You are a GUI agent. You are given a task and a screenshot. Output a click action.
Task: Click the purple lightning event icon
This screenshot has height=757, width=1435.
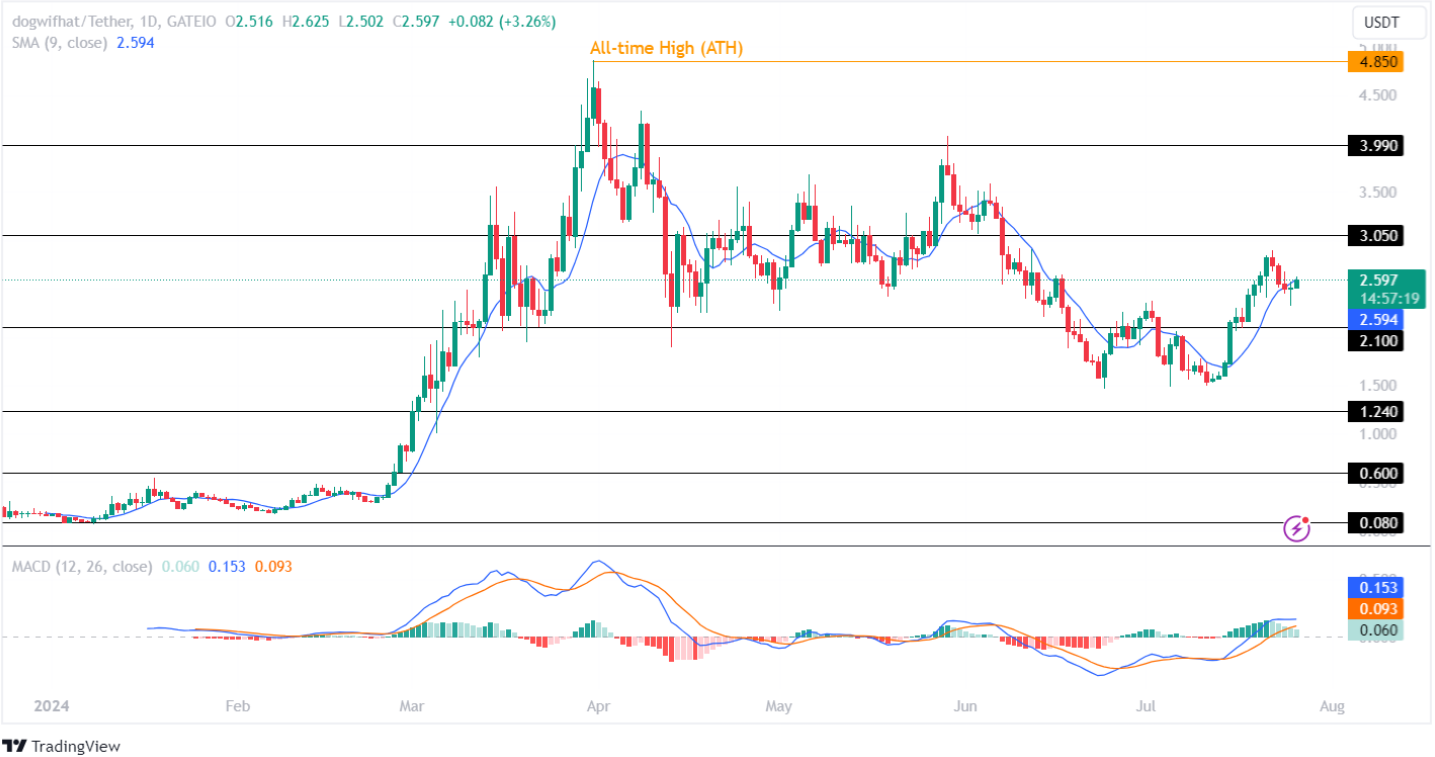[x=1297, y=528]
